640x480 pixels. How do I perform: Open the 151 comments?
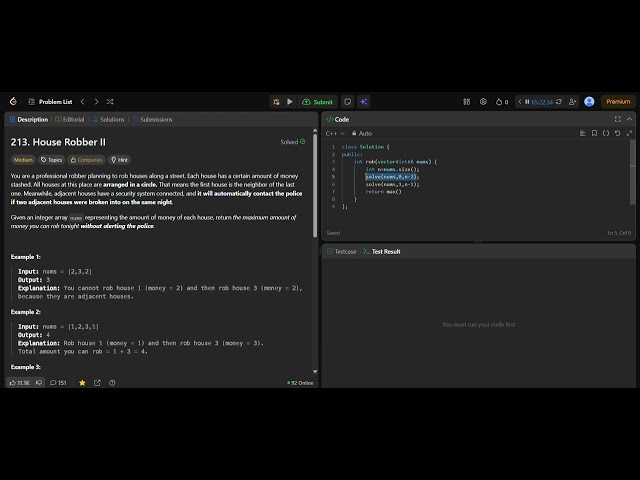[x=58, y=382]
